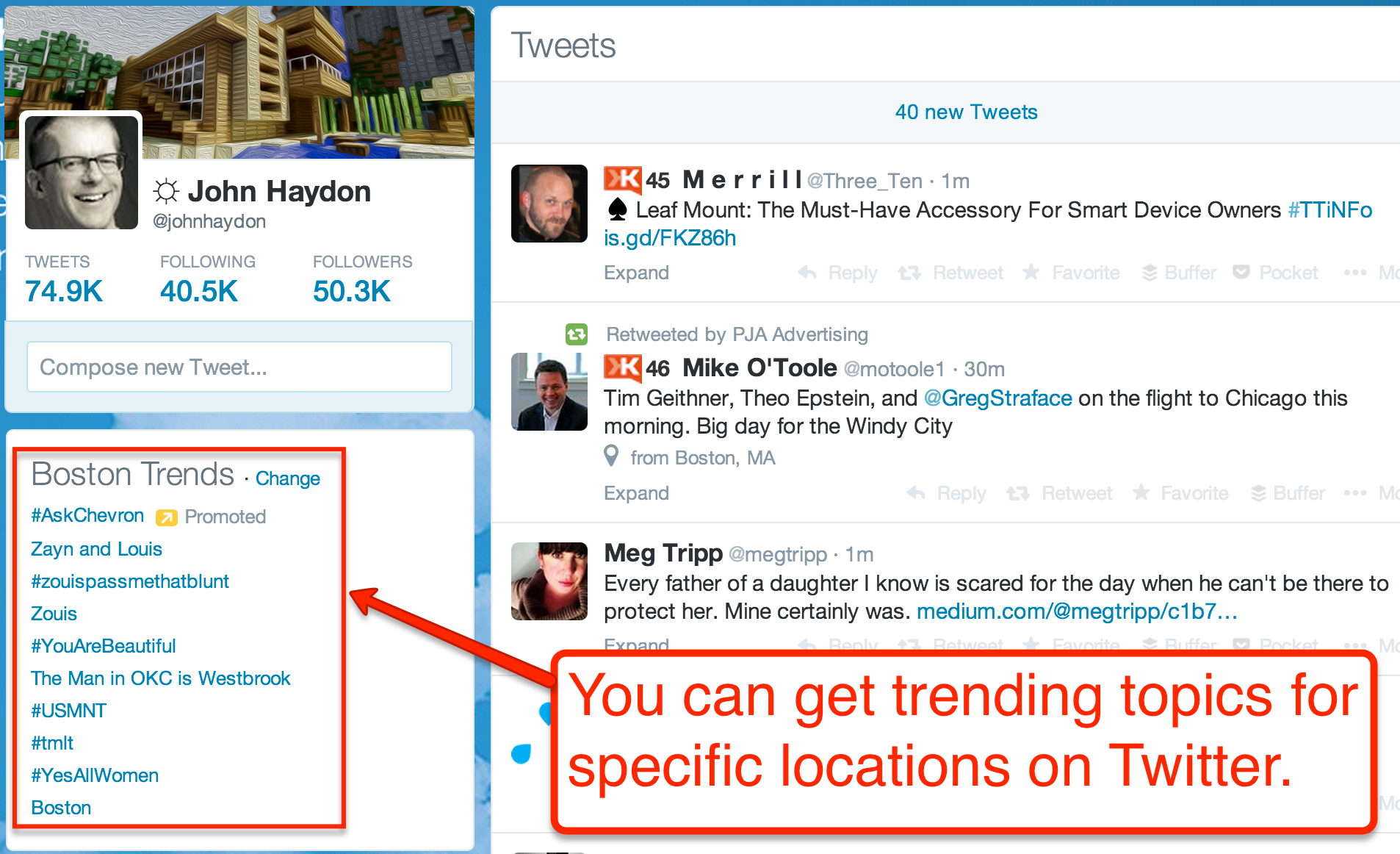Screen dimensions: 1400x854
Task: Open the #USMNT trend
Action: click(x=68, y=711)
